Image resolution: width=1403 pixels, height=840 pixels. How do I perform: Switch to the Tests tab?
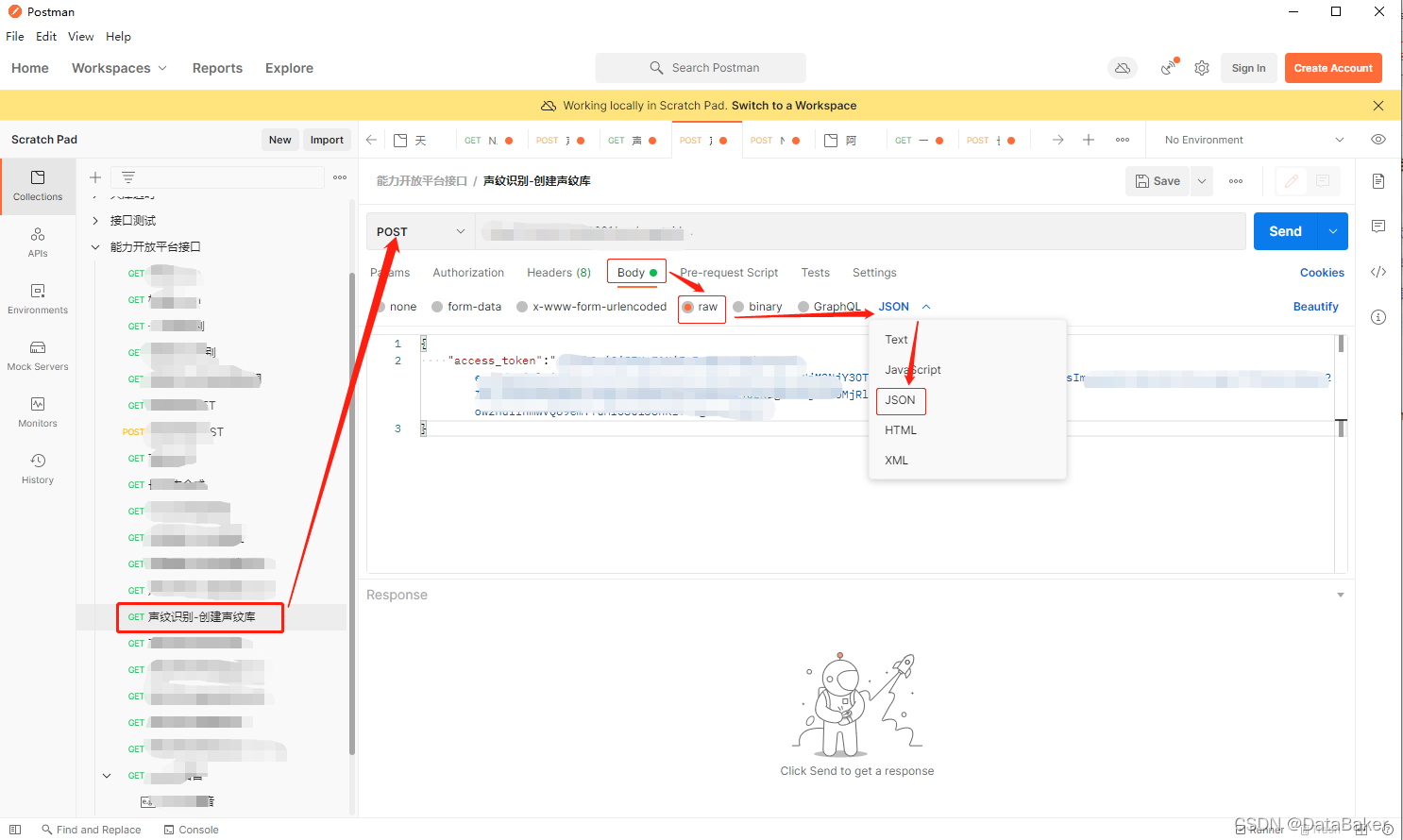816,273
